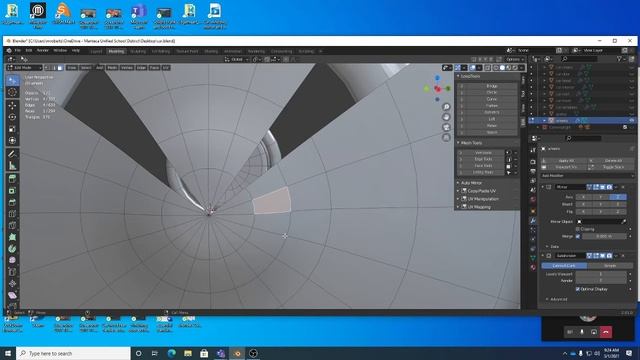Open Microsoft Edge from taskbar
The width and height of the screenshot is (640, 360).
171,353
